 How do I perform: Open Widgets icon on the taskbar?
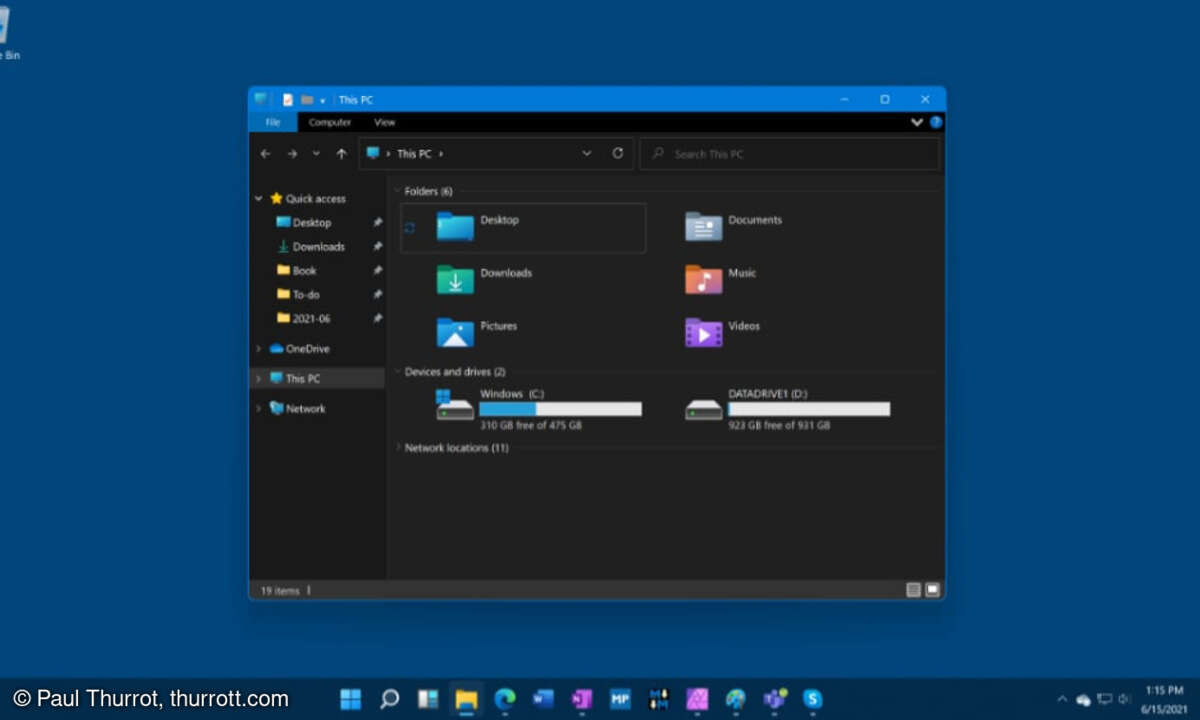click(x=428, y=699)
